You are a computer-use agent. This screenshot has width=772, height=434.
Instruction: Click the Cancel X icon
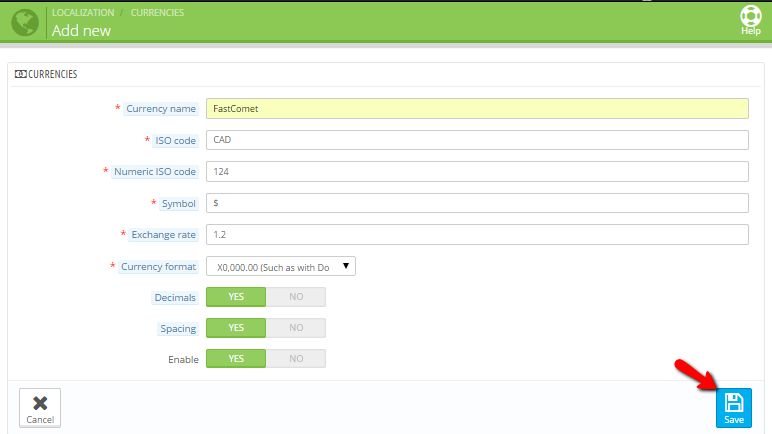pos(40,402)
